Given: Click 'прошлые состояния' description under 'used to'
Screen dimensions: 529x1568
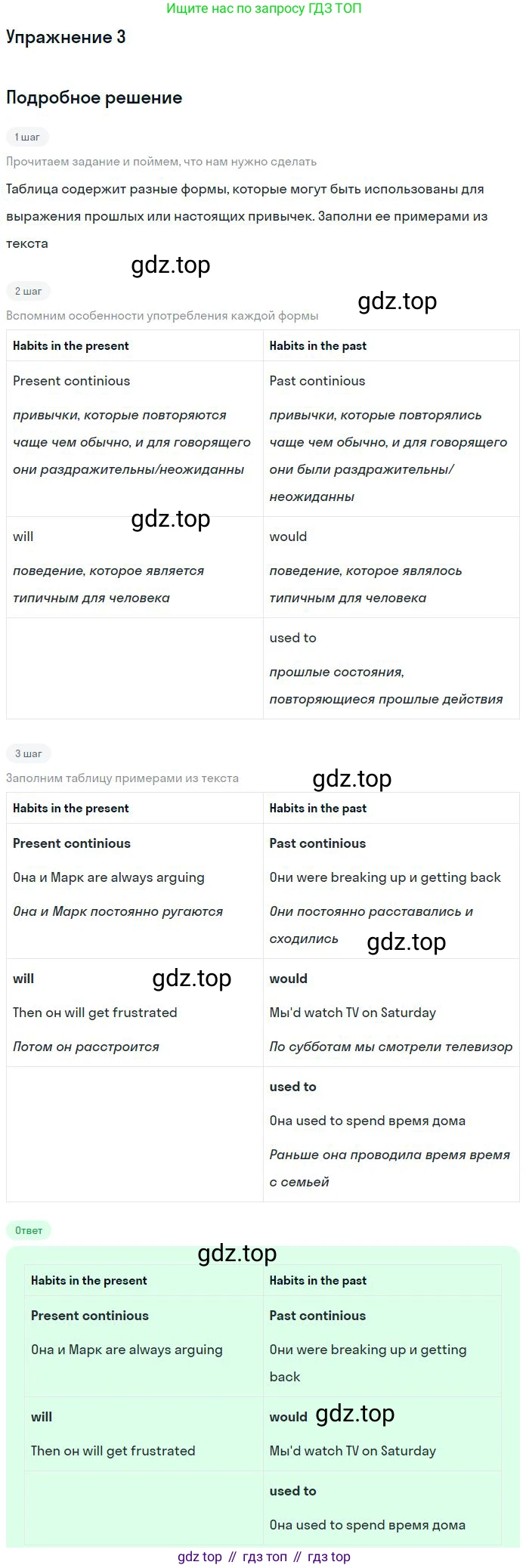Looking at the screenshot, I should (x=336, y=672).
